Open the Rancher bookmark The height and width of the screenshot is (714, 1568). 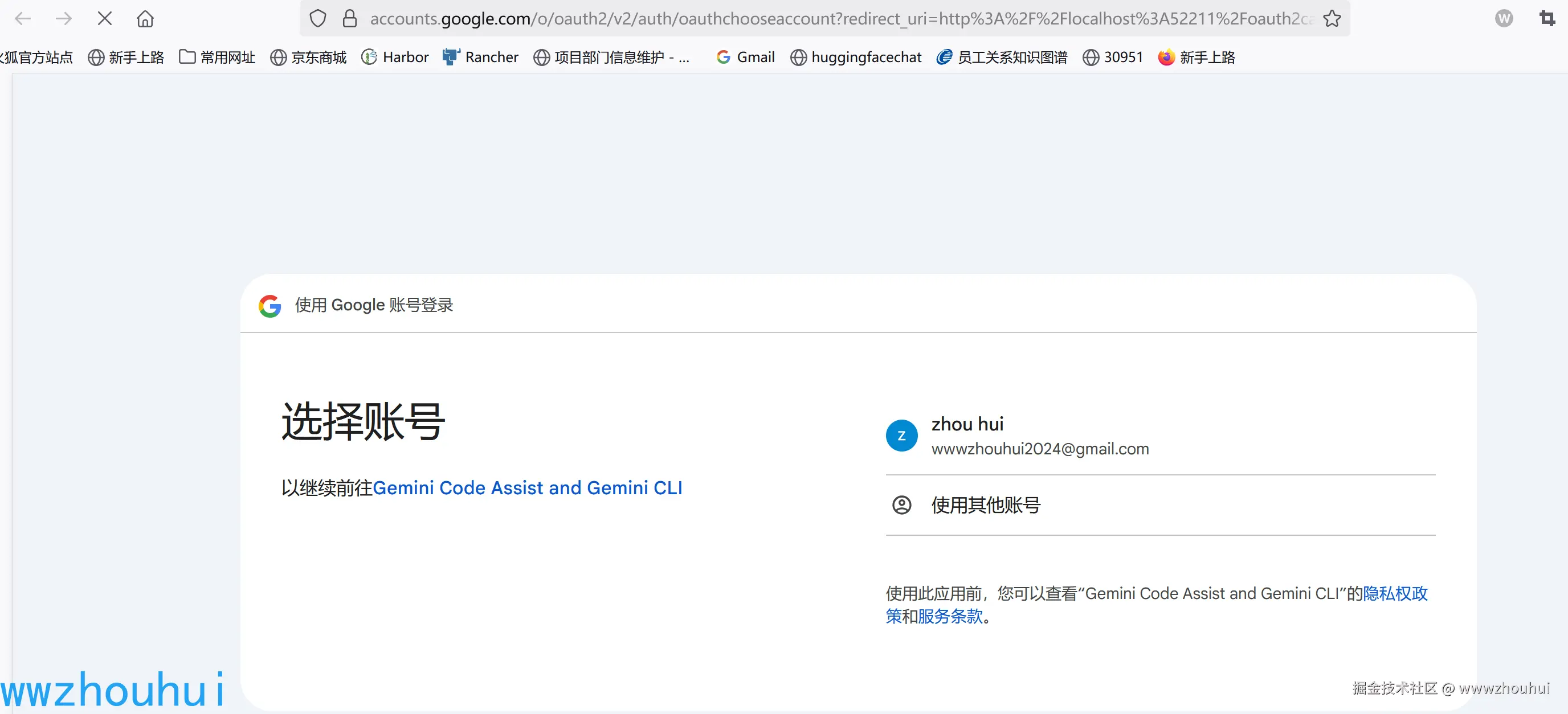pos(481,57)
